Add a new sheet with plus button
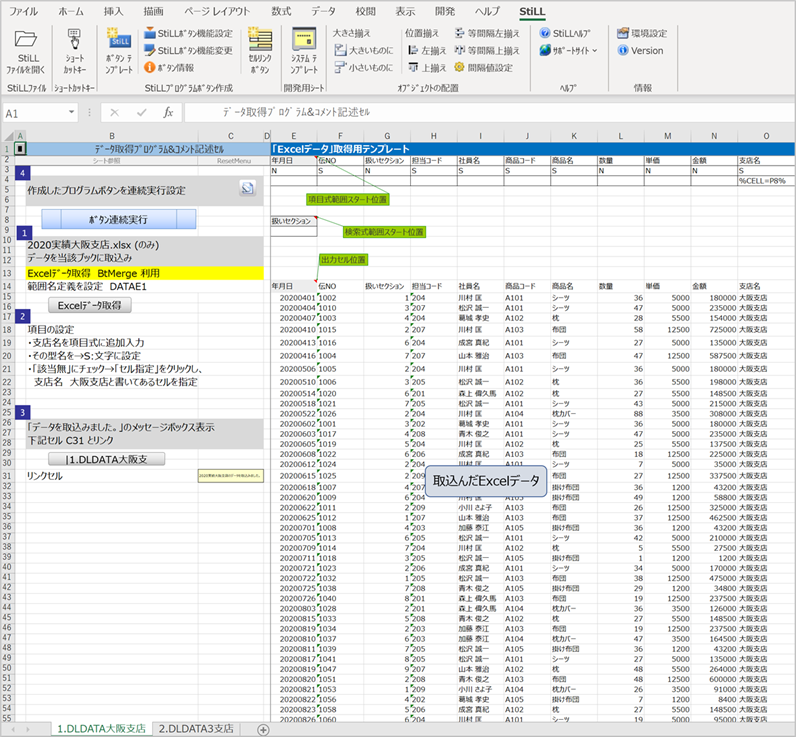The height and width of the screenshot is (737, 796). pos(263,730)
